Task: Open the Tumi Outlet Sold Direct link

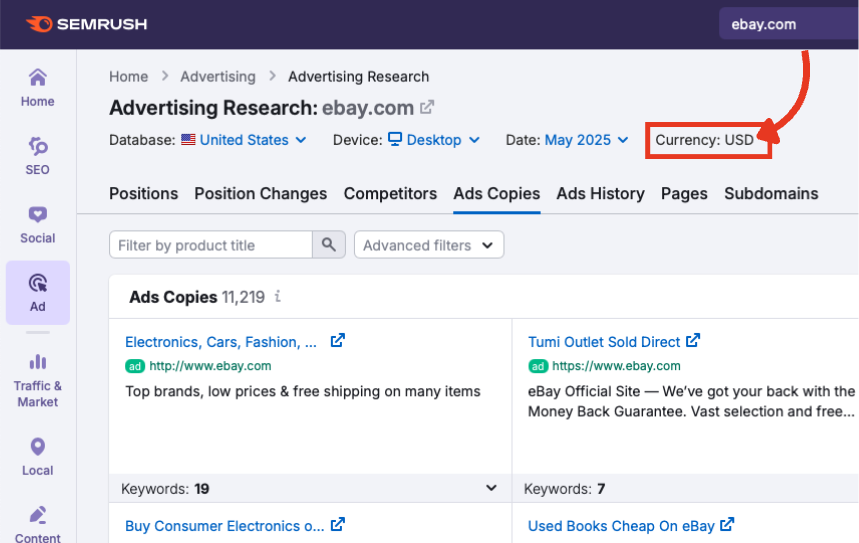Action: pyautogui.click(x=604, y=342)
